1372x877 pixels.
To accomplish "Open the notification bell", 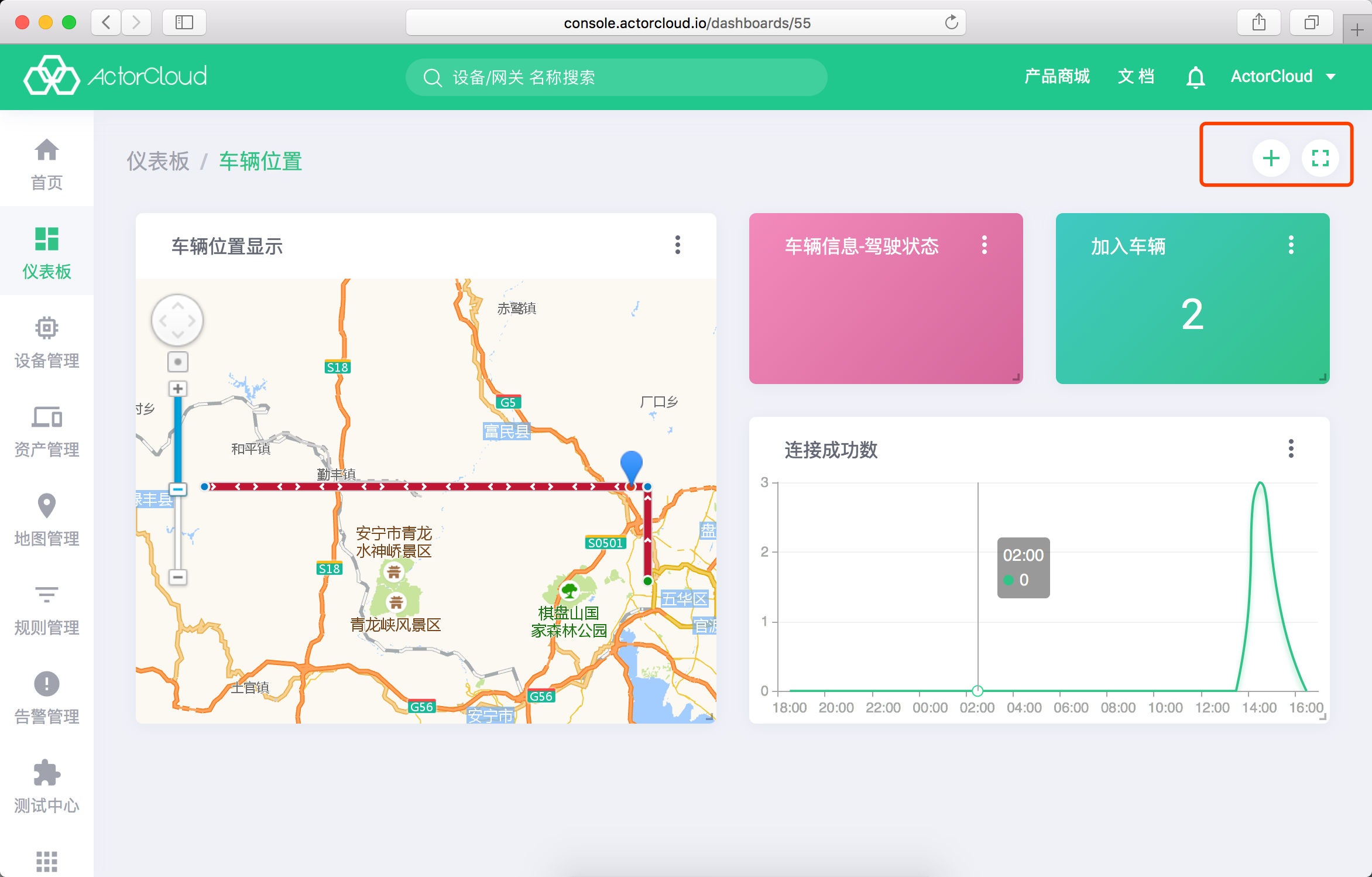I will [1195, 77].
